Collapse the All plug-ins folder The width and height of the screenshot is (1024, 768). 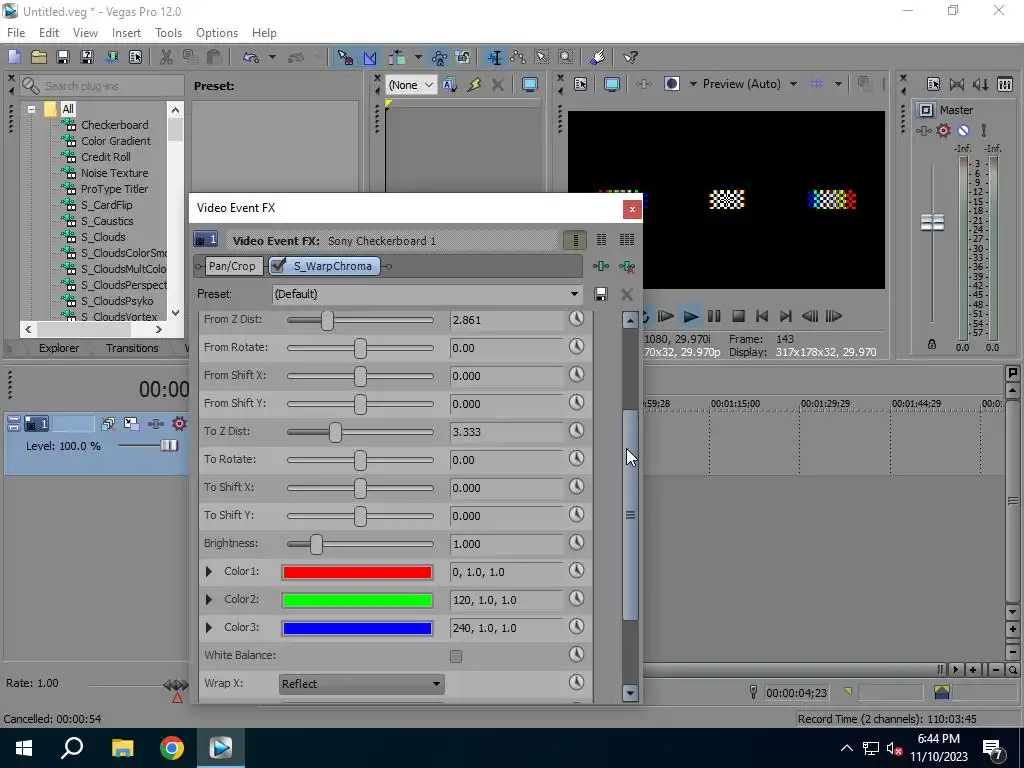point(31,109)
